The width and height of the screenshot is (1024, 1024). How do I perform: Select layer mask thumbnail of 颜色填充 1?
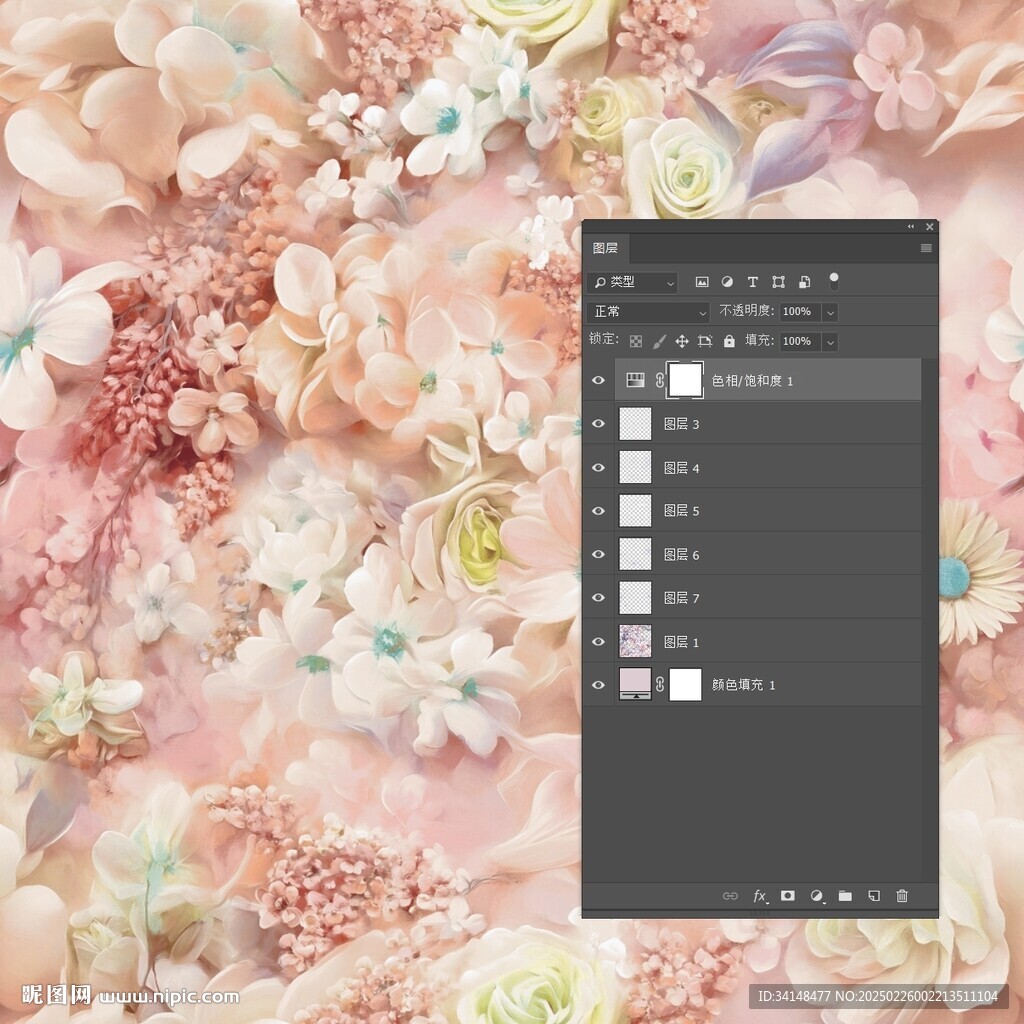click(x=685, y=684)
